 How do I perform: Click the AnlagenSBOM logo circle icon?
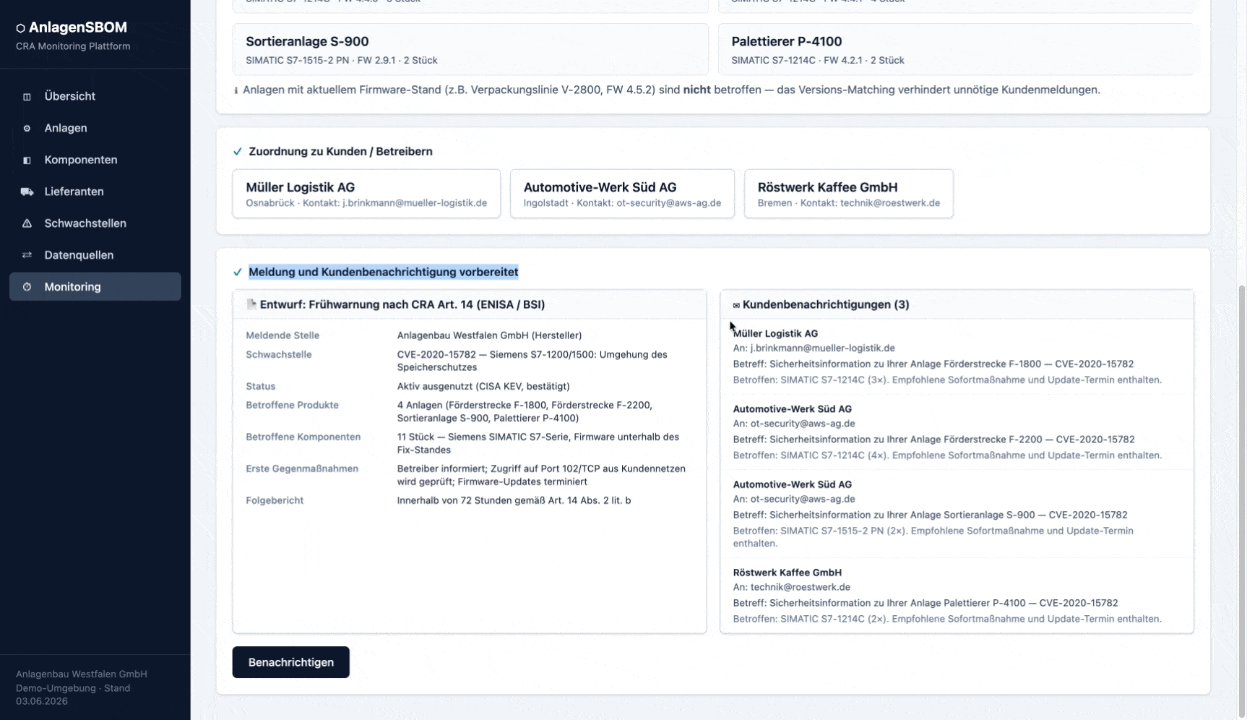21,28
